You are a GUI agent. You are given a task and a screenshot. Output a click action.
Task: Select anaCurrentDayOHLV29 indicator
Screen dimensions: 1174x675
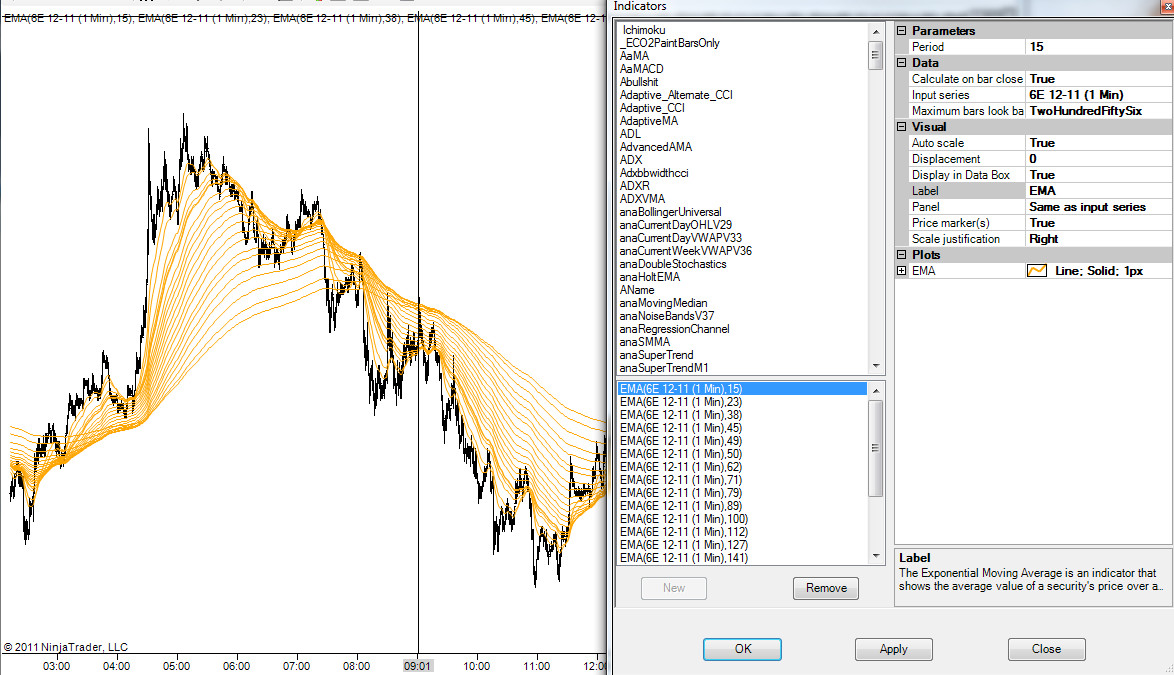point(675,225)
